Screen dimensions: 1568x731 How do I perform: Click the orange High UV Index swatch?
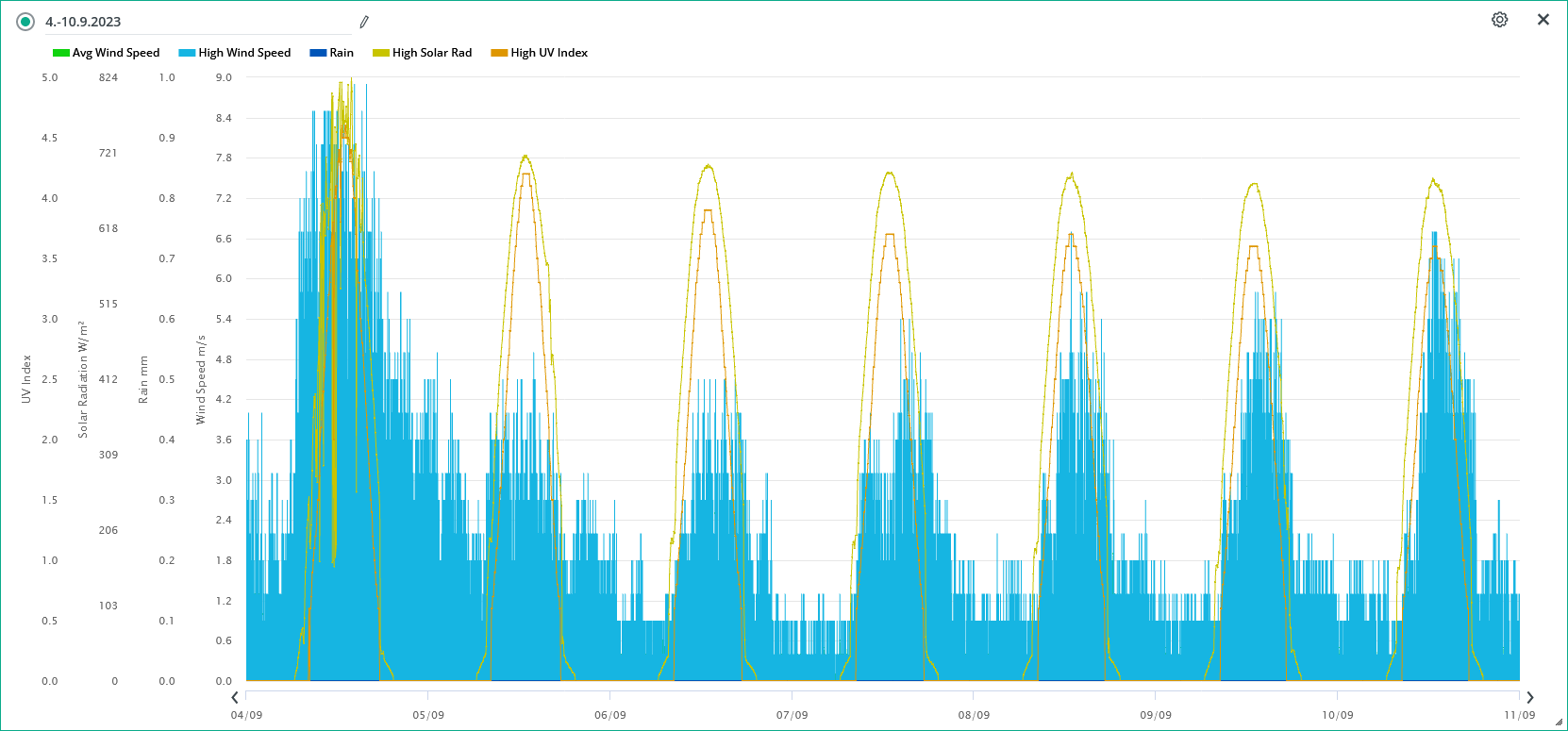(x=499, y=53)
